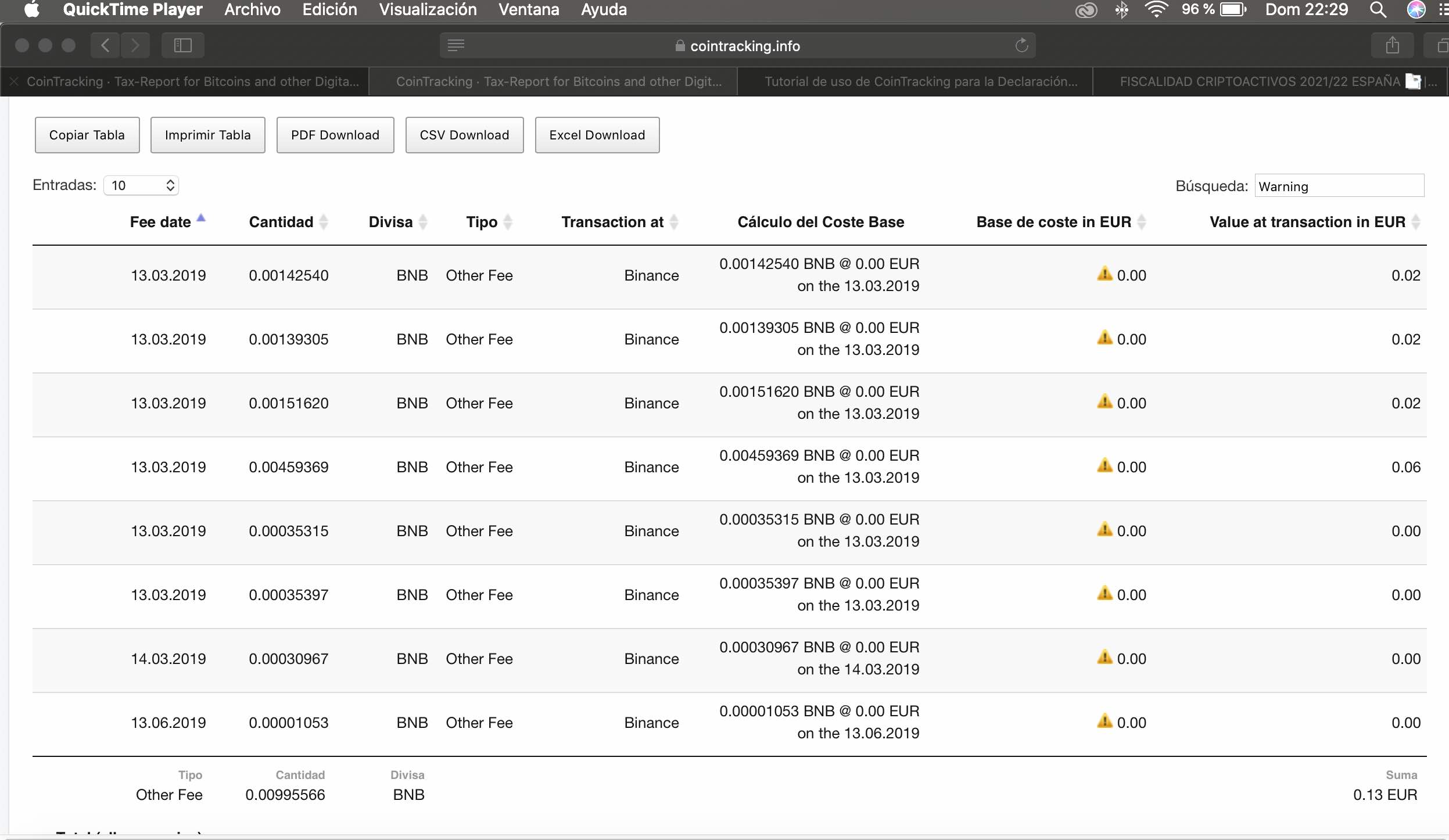Click warning icon in 0.00139305 BNB row
This screenshot has width=1449, height=840.
pos(1104,338)
